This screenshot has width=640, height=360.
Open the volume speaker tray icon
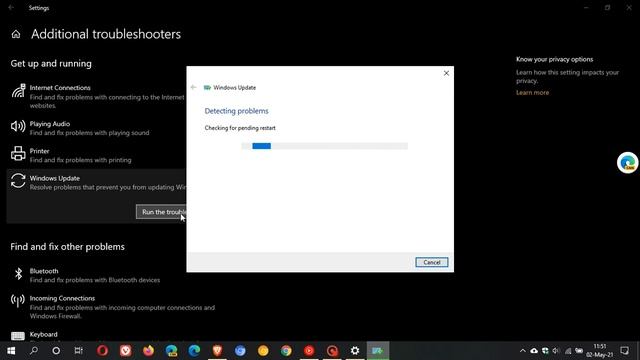(556, 351)
